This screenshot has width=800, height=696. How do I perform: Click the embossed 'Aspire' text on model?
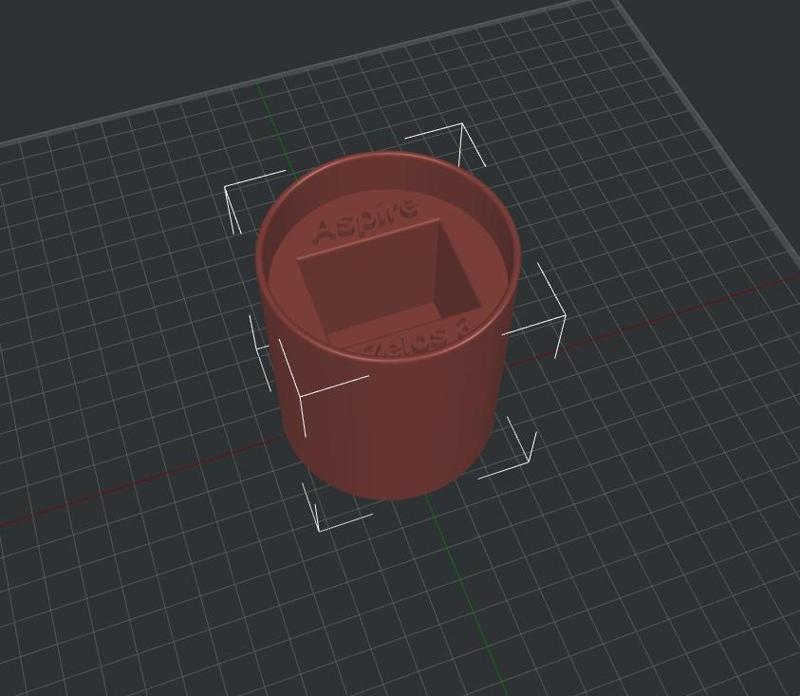[366, 220]
